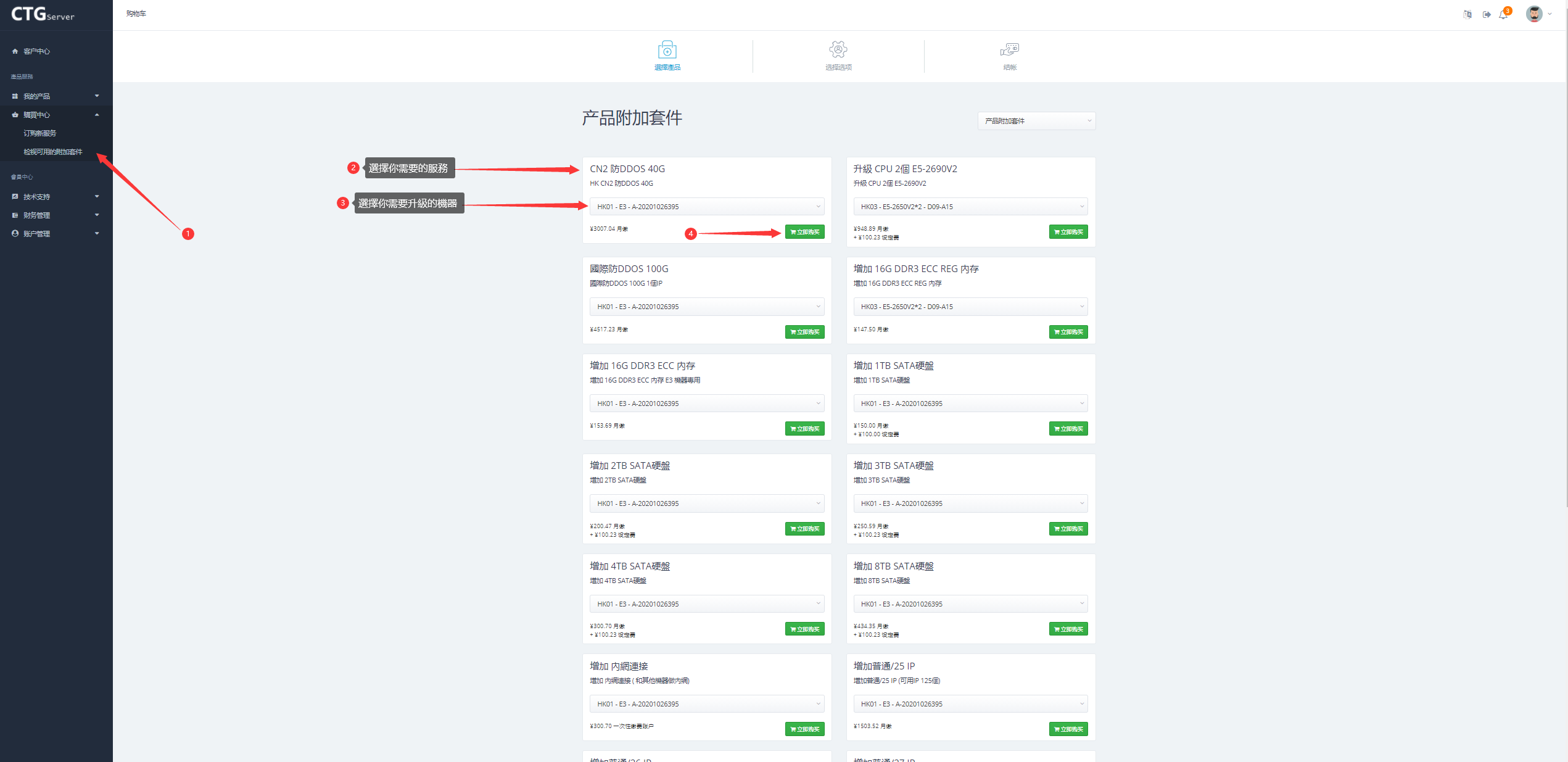Click the 選擇產品 step icon

coord(667,50)
